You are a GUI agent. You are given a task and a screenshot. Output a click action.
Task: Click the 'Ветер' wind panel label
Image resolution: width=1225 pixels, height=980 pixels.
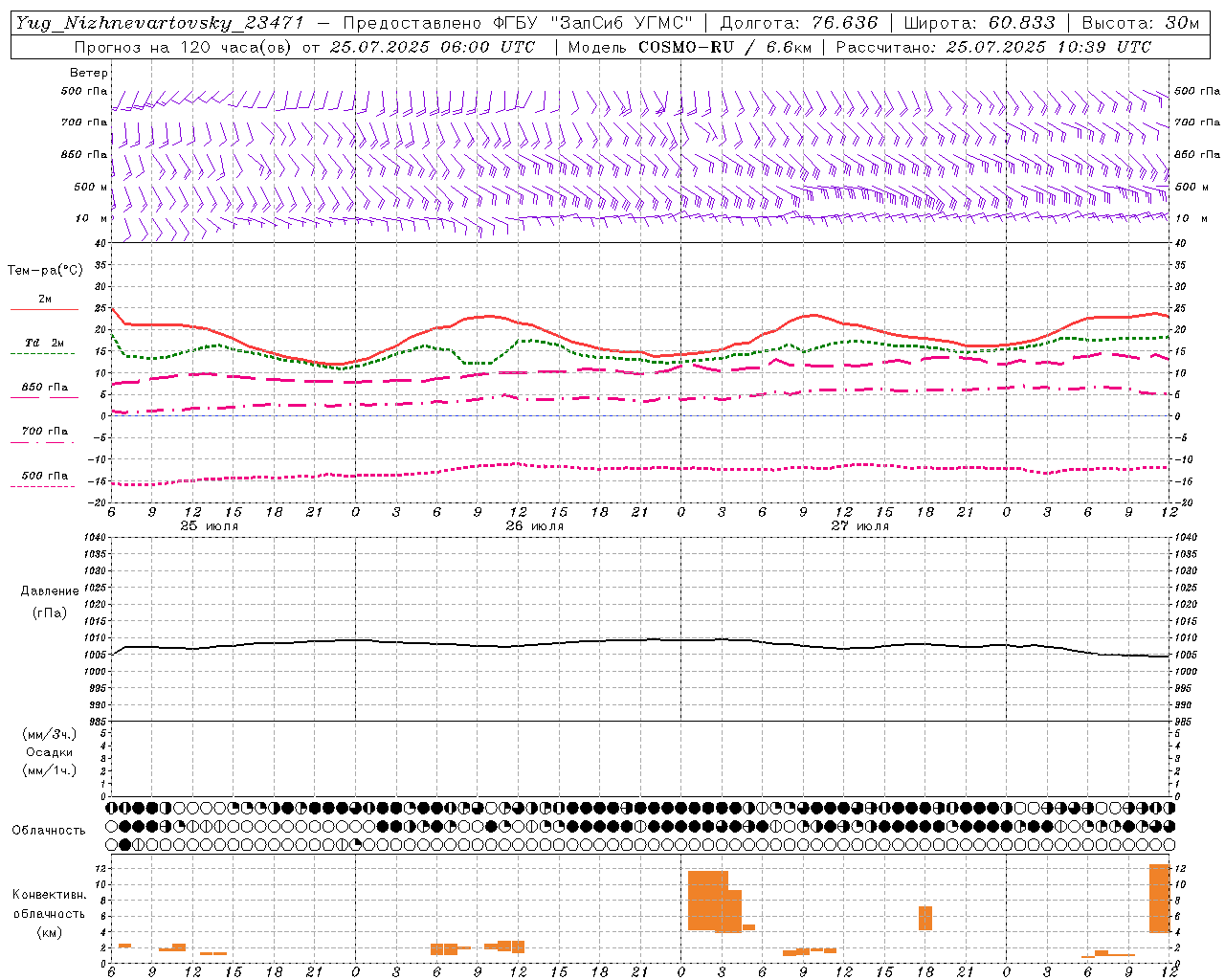click(x=89, y=73)
